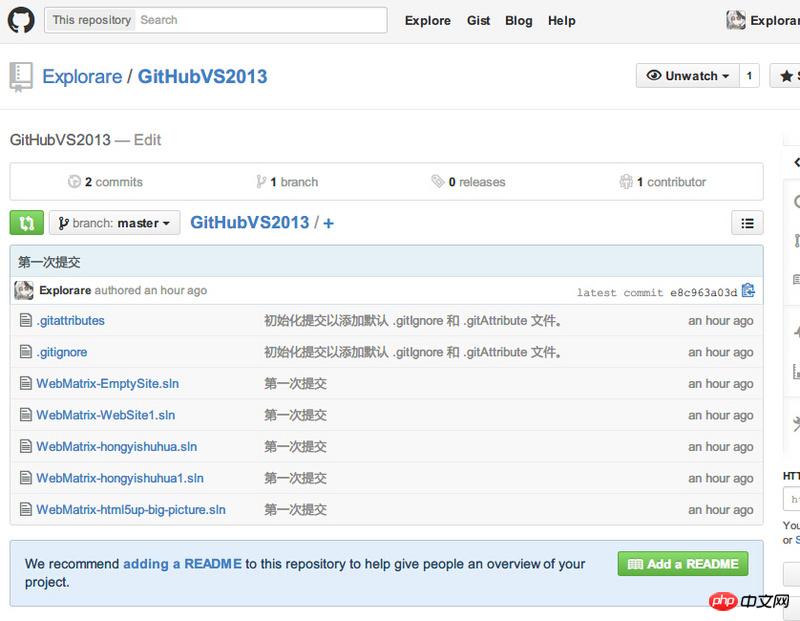
Task: Open the WebMatrix-hongyishuhua.sln file
Action: point(117,446)
